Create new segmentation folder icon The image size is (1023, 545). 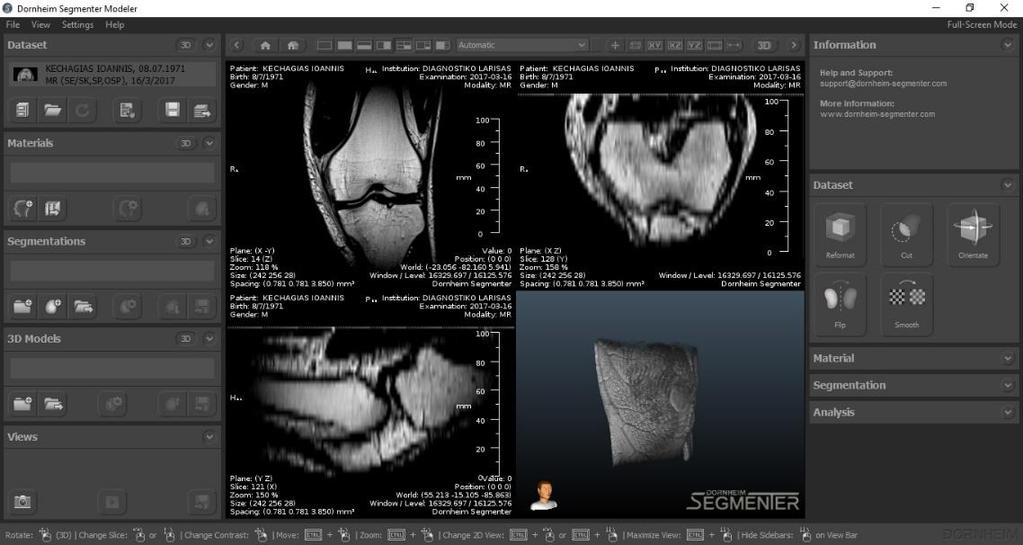(x=23, y=306)
